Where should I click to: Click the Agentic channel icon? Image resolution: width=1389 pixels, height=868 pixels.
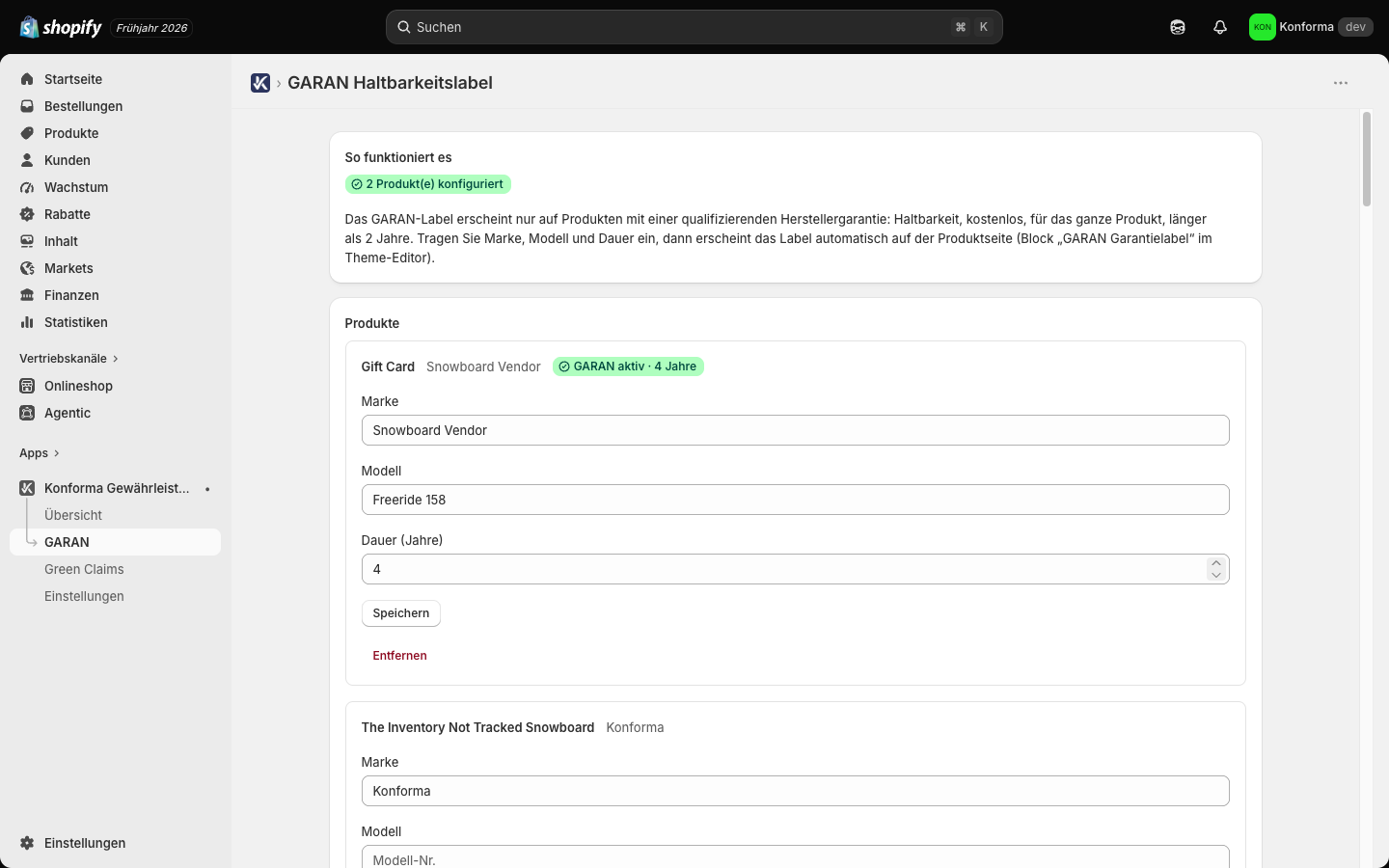pyautogui.click(x=27, y=413)
